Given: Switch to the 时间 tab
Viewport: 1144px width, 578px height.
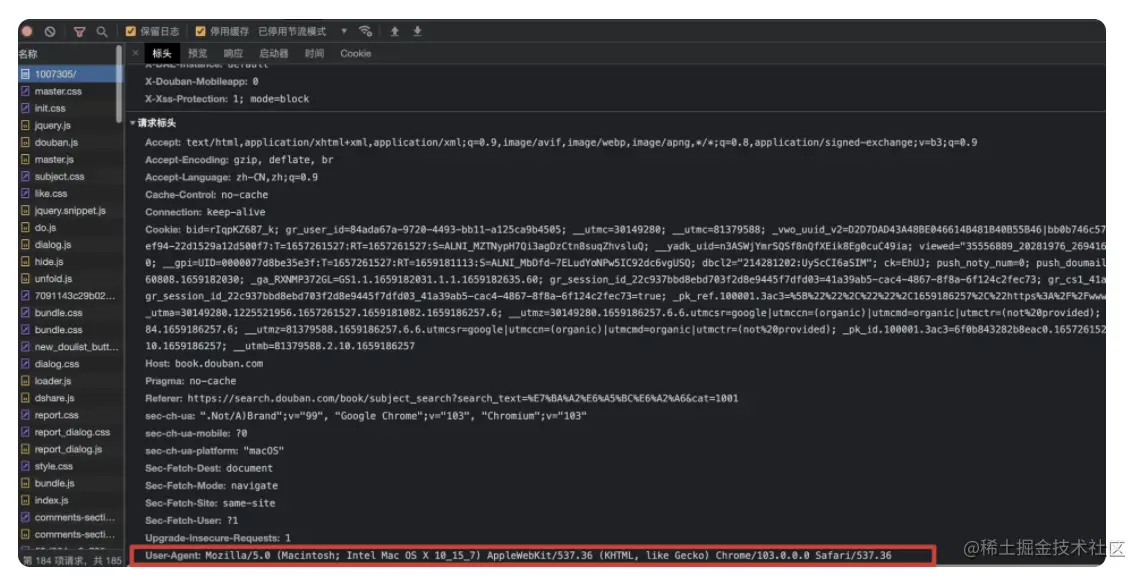Looking at the screenshot, I should tap(314, 53).
